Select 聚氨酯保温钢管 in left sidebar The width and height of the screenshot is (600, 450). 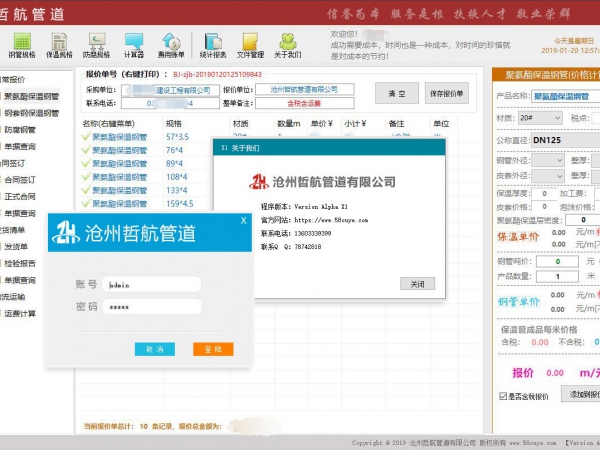(31, 96)
